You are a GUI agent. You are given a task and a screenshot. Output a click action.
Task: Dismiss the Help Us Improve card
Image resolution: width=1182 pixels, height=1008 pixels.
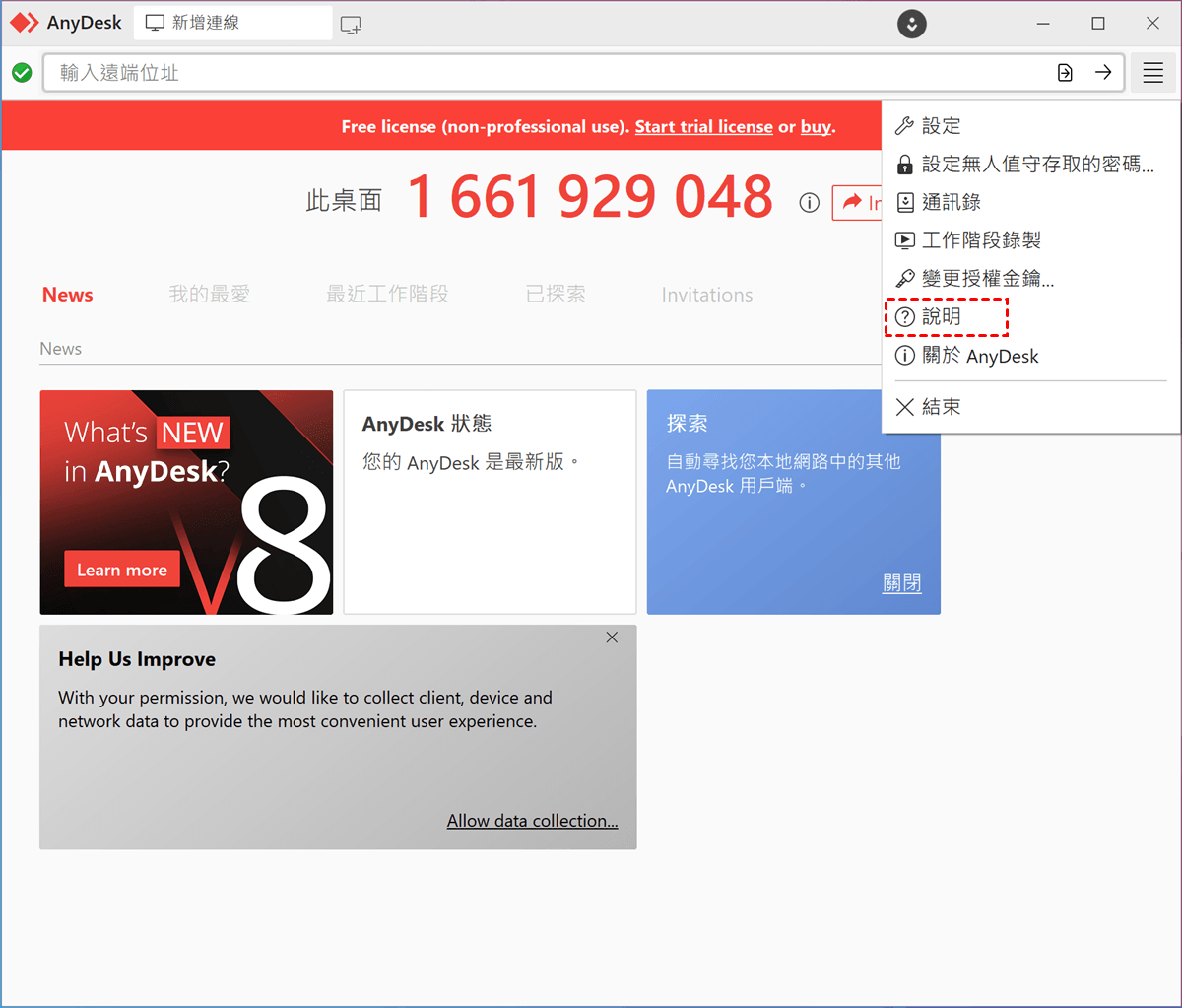pyautogui.click(x=612, y=638)
